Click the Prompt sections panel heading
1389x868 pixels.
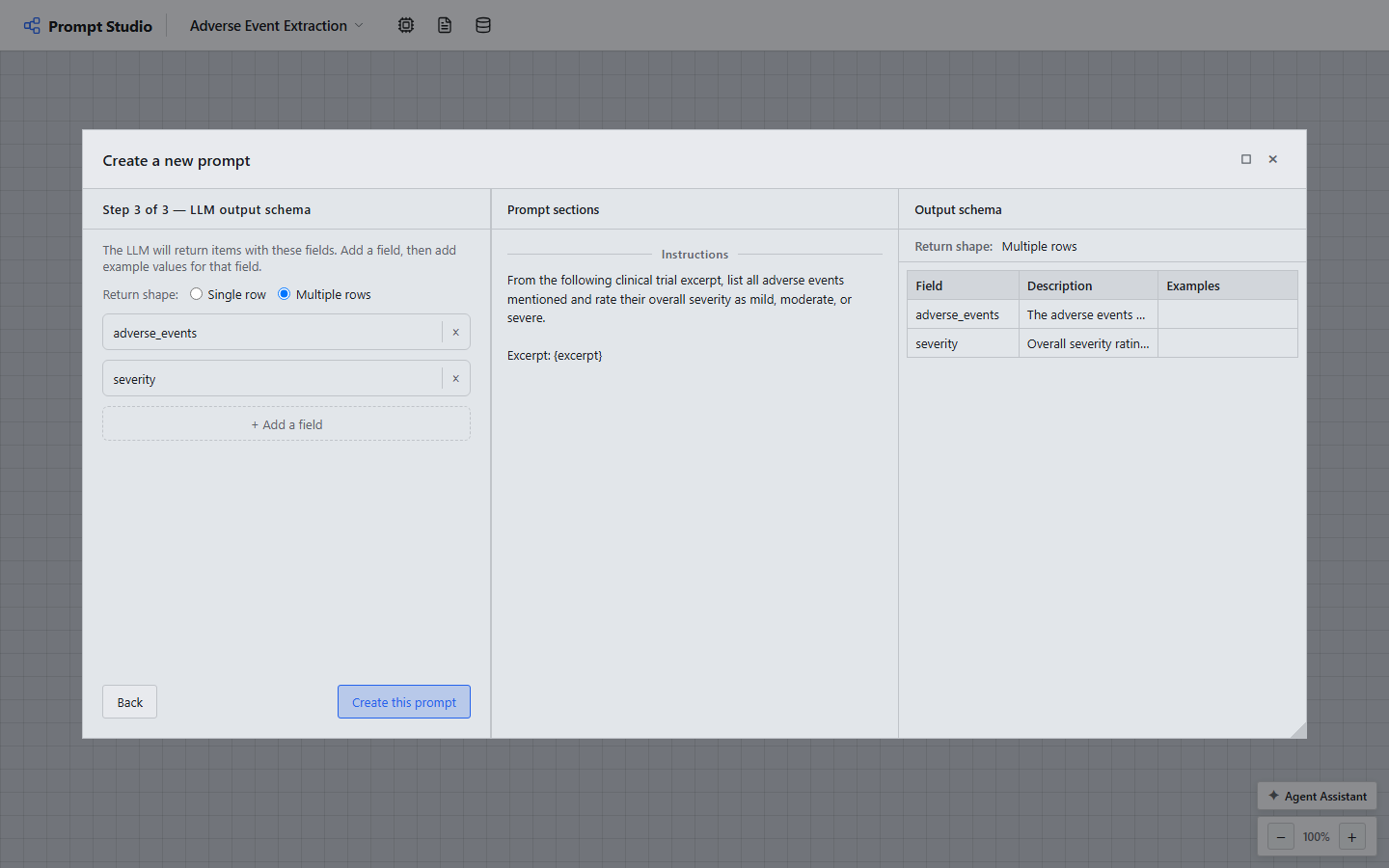tap(553, 209)
